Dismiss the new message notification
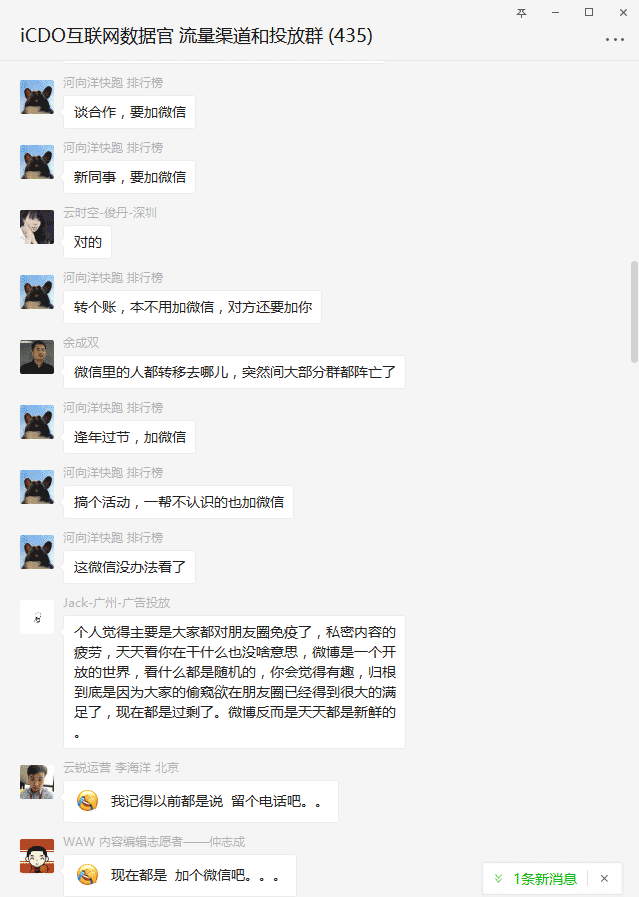The image size is (639, 897). pyautogui.click(x=604, y=878)
